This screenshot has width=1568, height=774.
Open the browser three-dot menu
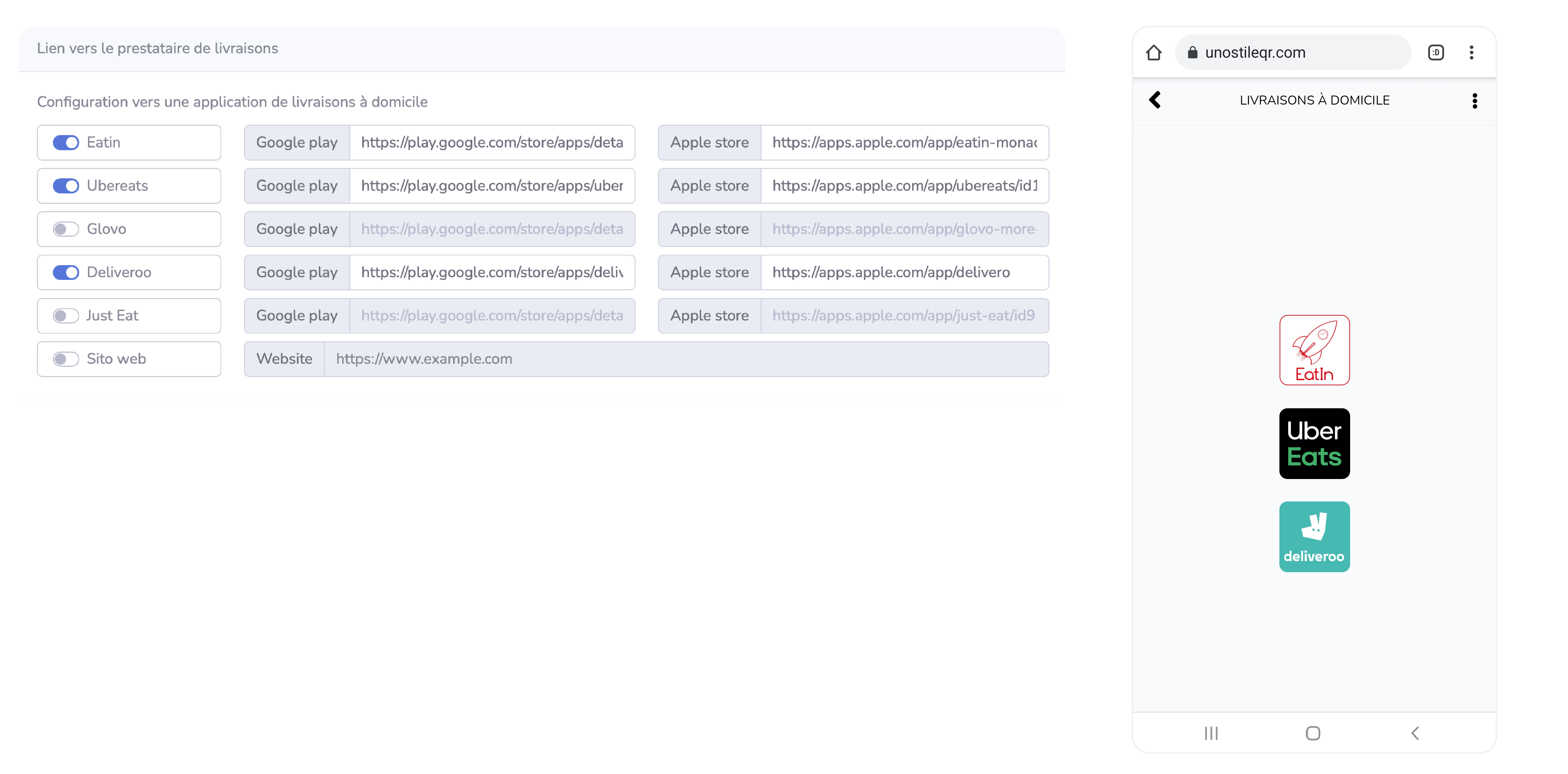1471,53
